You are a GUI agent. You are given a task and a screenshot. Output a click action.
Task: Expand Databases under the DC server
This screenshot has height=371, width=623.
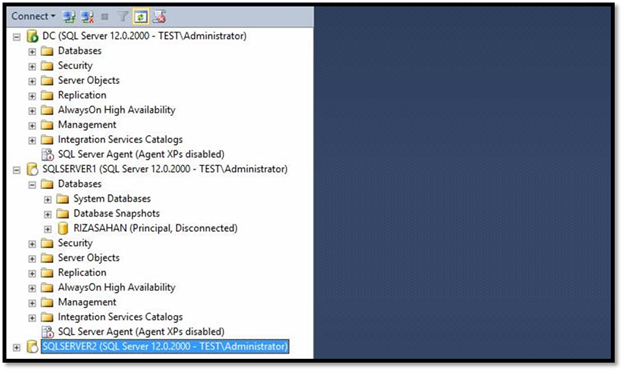32,52
